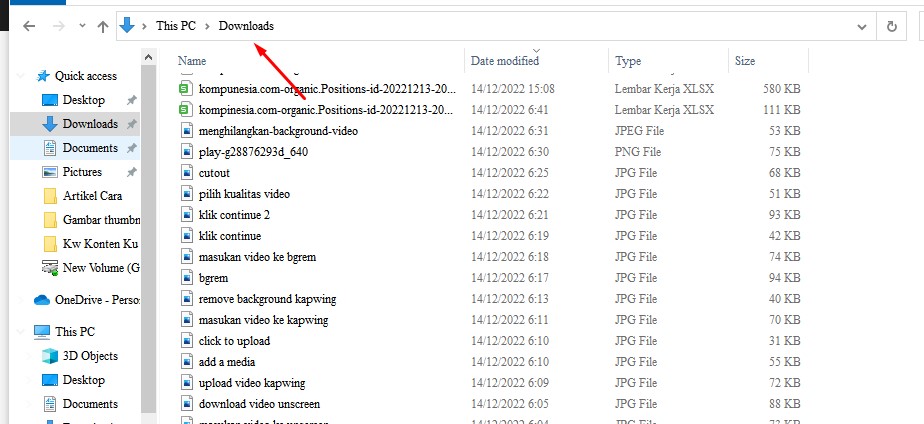Click the image icon of play-g28876293d_640

[187, 152]
